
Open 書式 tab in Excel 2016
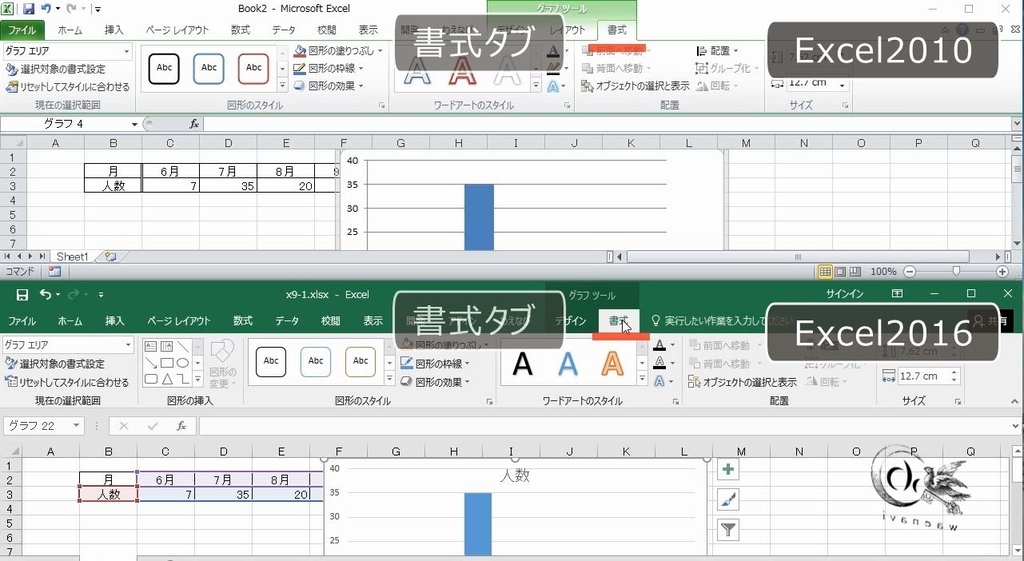pyautogui.click(x=618, y=321)
